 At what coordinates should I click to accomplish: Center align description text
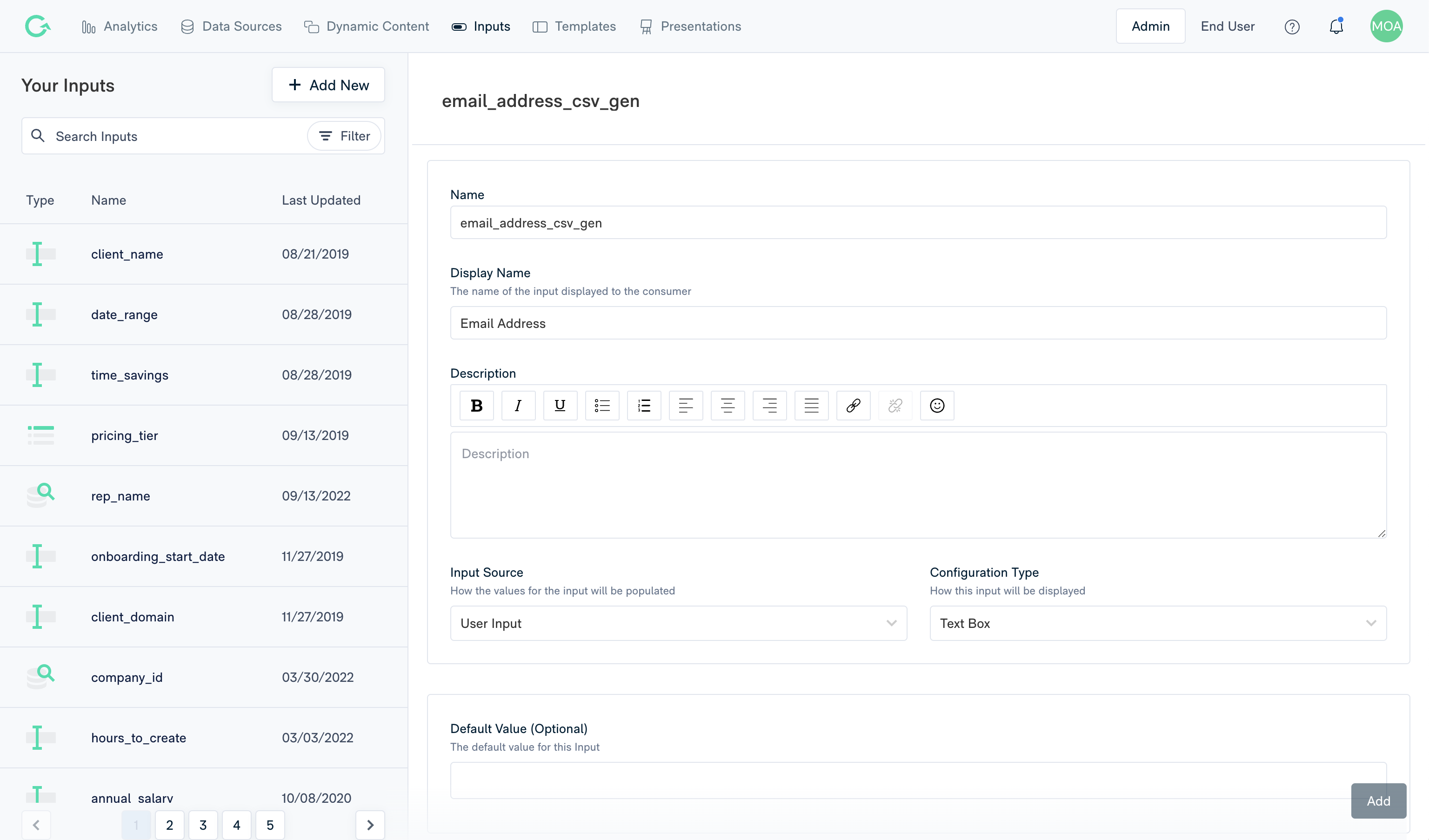click(x=728, y=406)
